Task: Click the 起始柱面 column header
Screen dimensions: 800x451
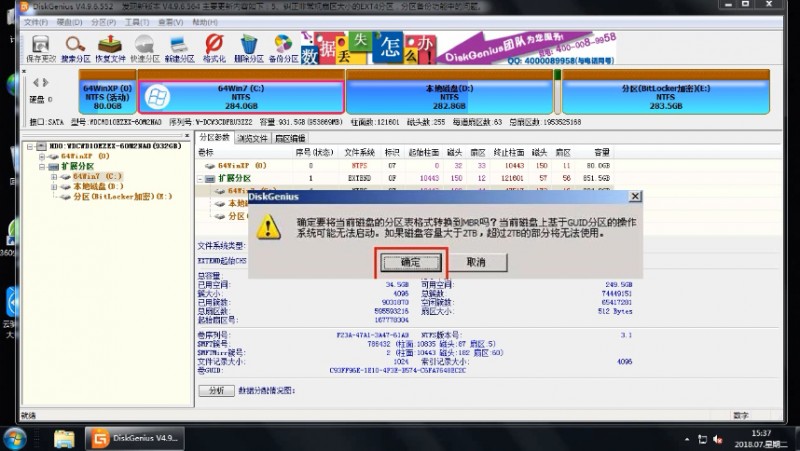Action: [423, 153]
